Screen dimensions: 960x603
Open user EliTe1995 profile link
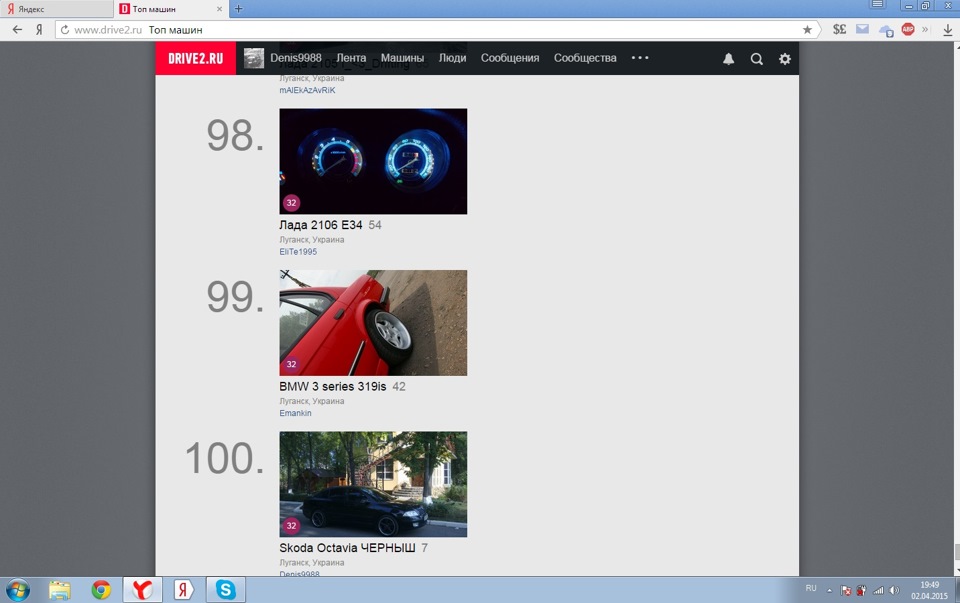coord(298,252)
